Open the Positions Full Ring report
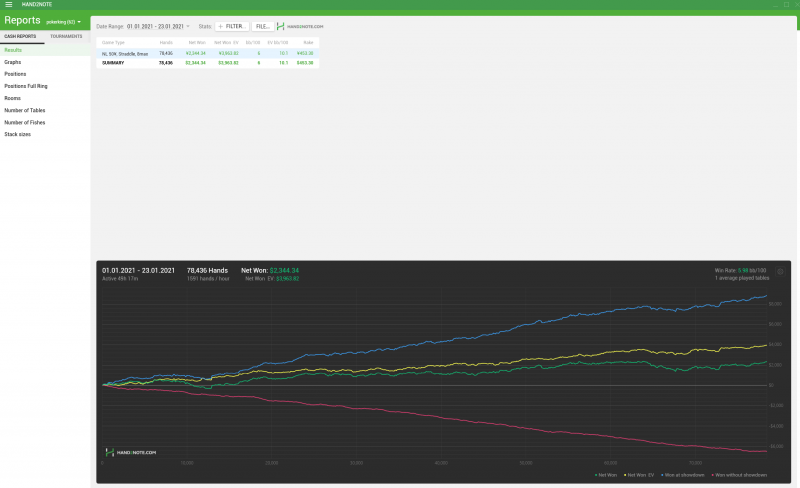This screenshot has height=488, width=800. tap(26, 86)
